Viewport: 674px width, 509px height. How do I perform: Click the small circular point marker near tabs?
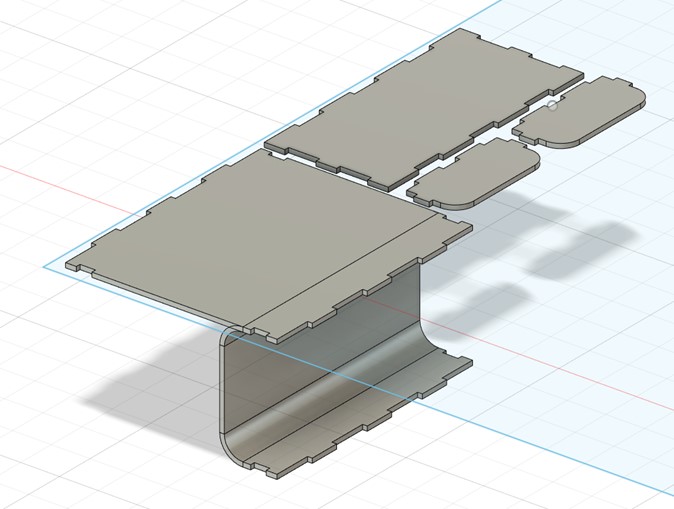tap(553, 104)
